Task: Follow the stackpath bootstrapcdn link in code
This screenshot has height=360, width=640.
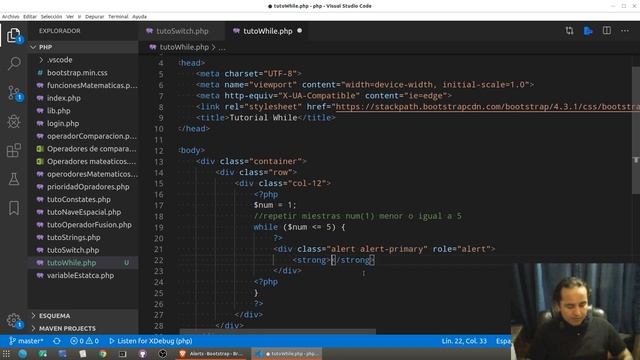Action: pyautogui.click(x=487, y=107)
